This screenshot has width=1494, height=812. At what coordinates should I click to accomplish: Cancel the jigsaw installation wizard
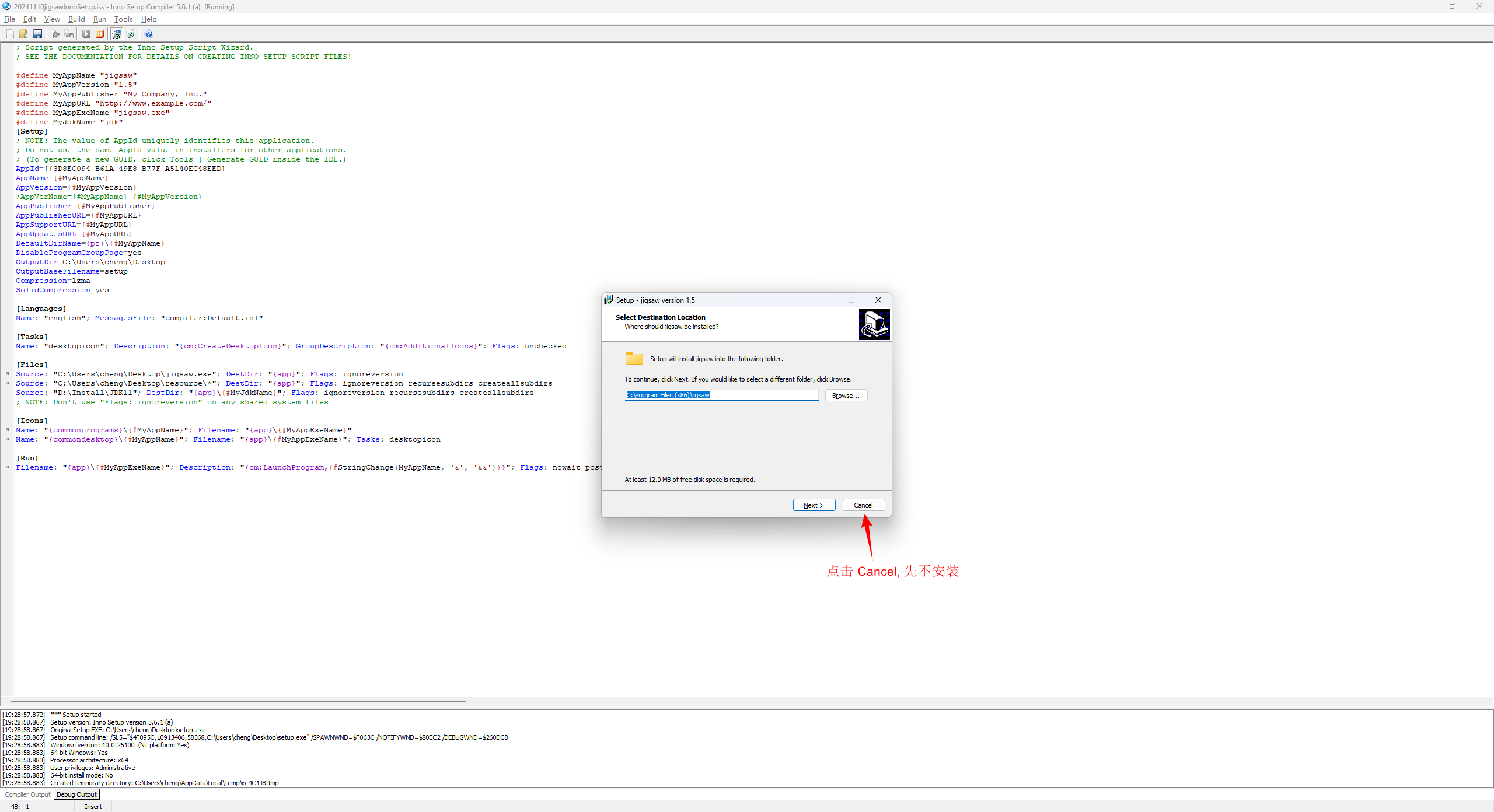tap(863, 505)
